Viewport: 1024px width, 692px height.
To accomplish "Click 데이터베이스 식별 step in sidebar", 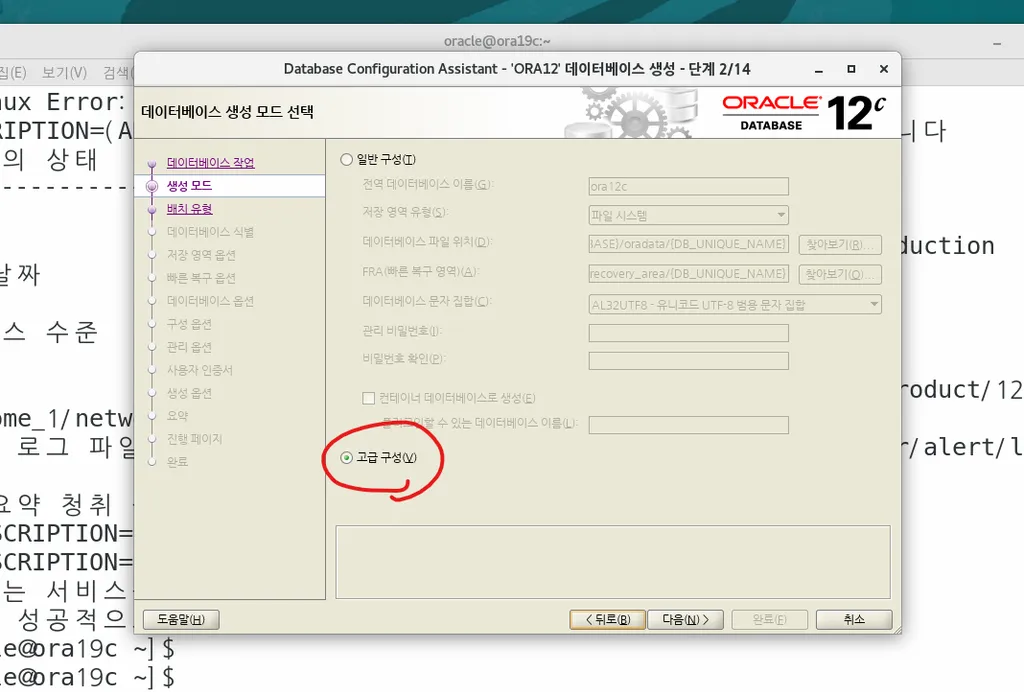I will tap(210, 232).
